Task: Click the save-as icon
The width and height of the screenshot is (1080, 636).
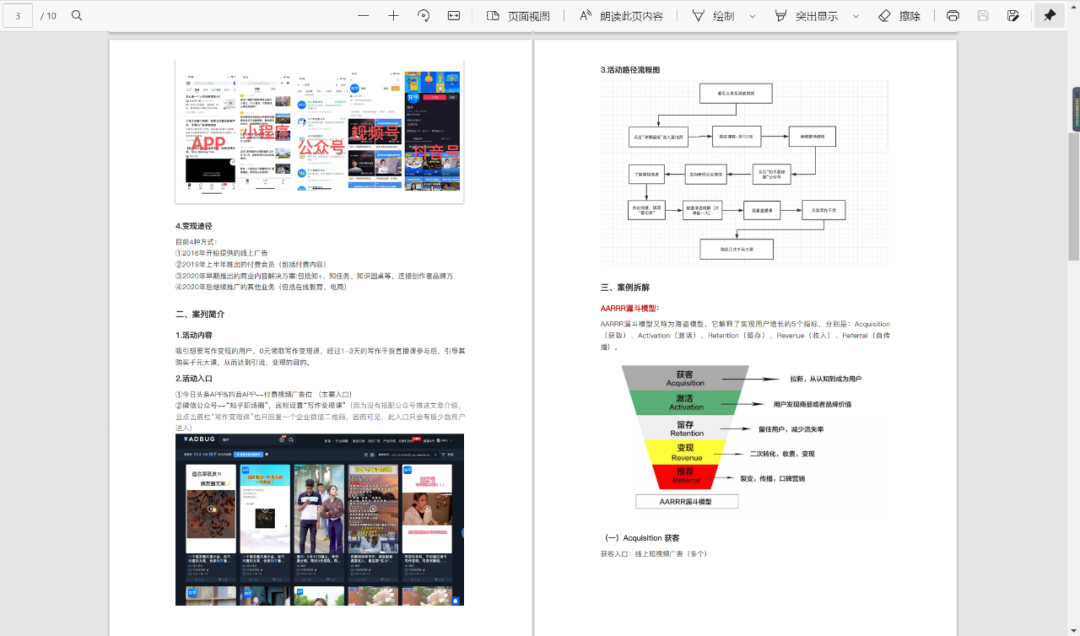Action: [x=1012, y=15]
